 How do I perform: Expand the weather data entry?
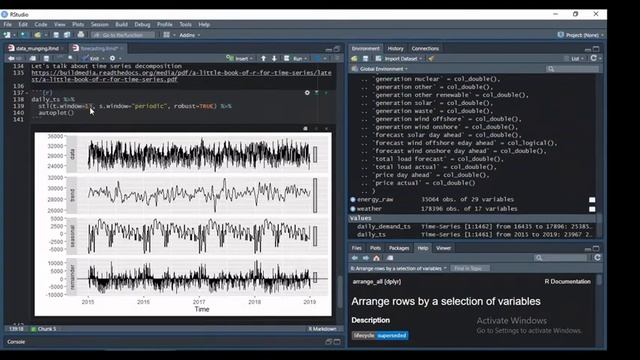point(353,209)
